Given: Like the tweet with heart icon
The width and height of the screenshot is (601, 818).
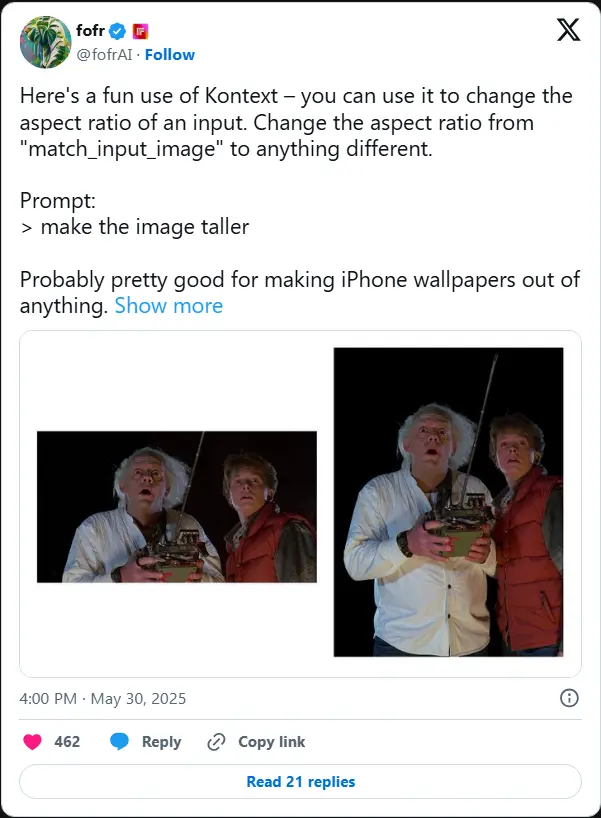Looking at the screenshot, I should pyautogui.click(x=32, y=741).
